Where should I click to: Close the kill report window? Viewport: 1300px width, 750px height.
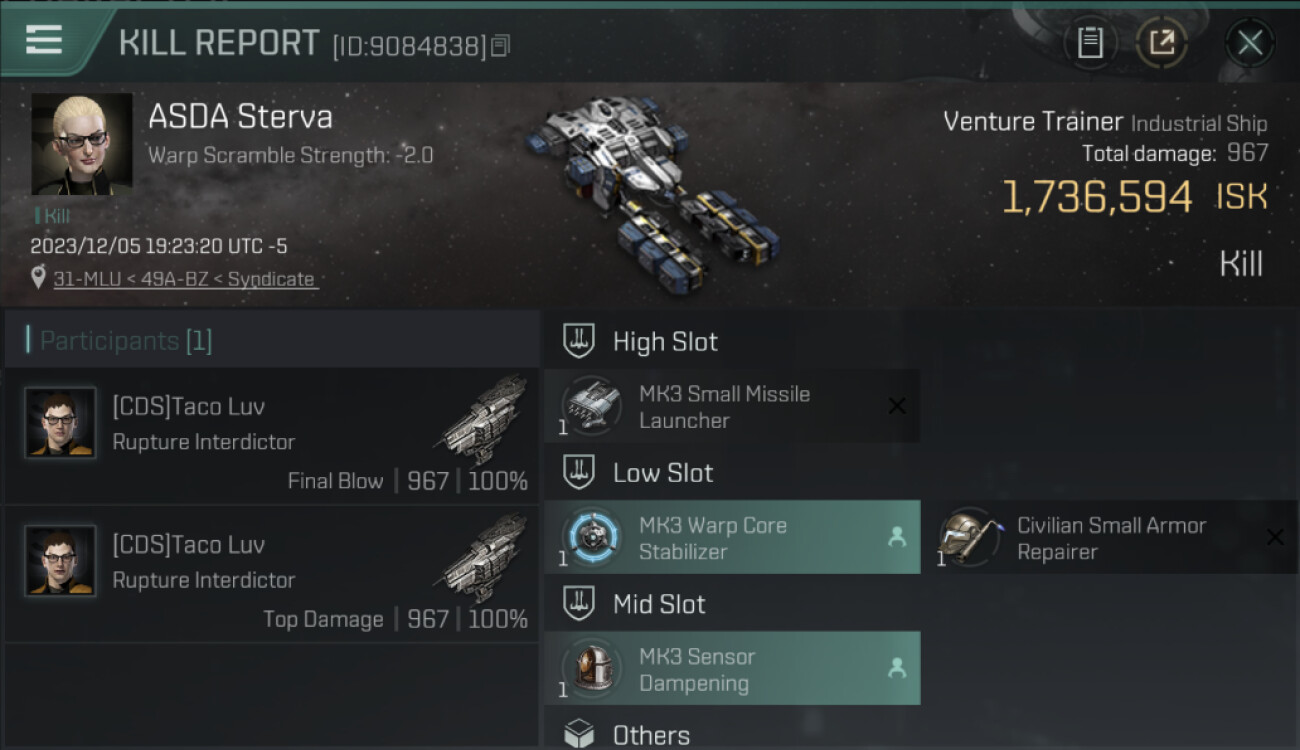(1250, 43)
